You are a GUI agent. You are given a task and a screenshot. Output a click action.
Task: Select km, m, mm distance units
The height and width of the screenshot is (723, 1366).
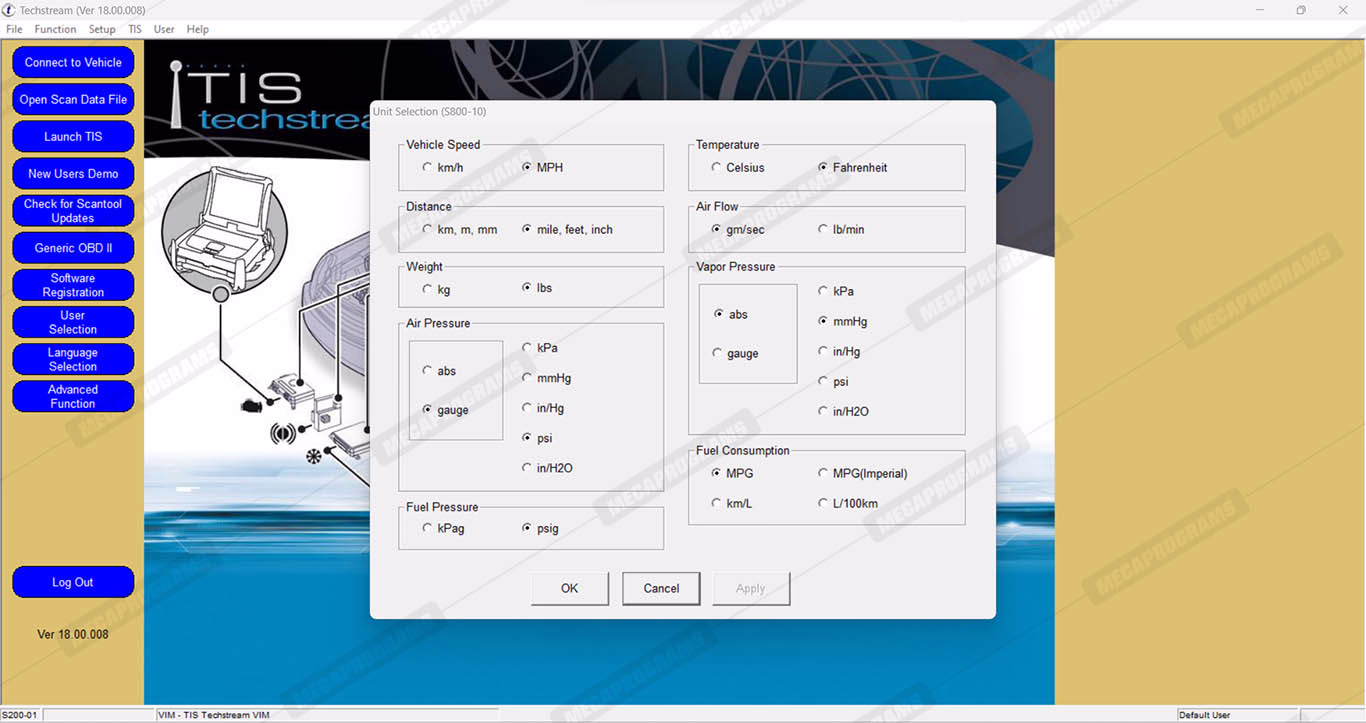[x=428, y=230]
